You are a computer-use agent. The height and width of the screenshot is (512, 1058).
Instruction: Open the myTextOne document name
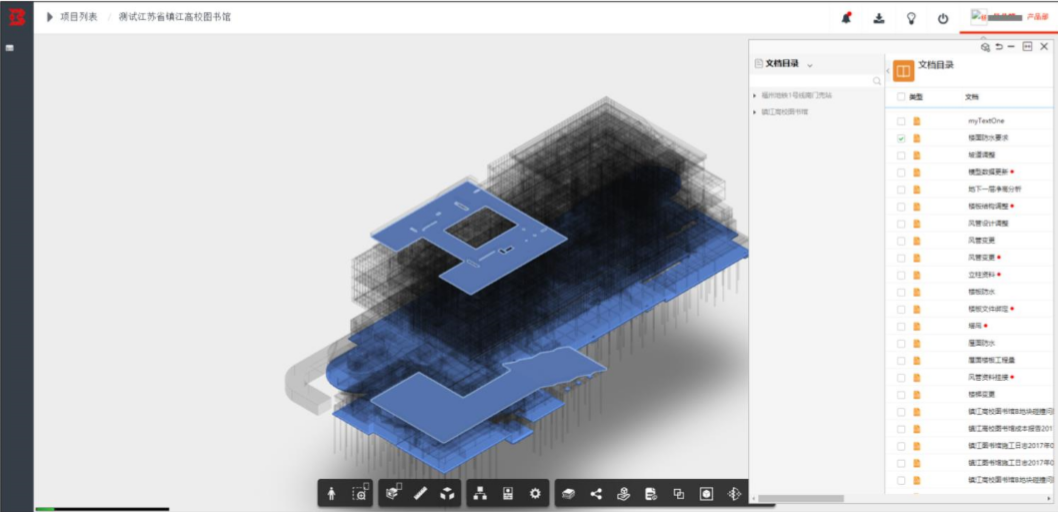(986, 121)
